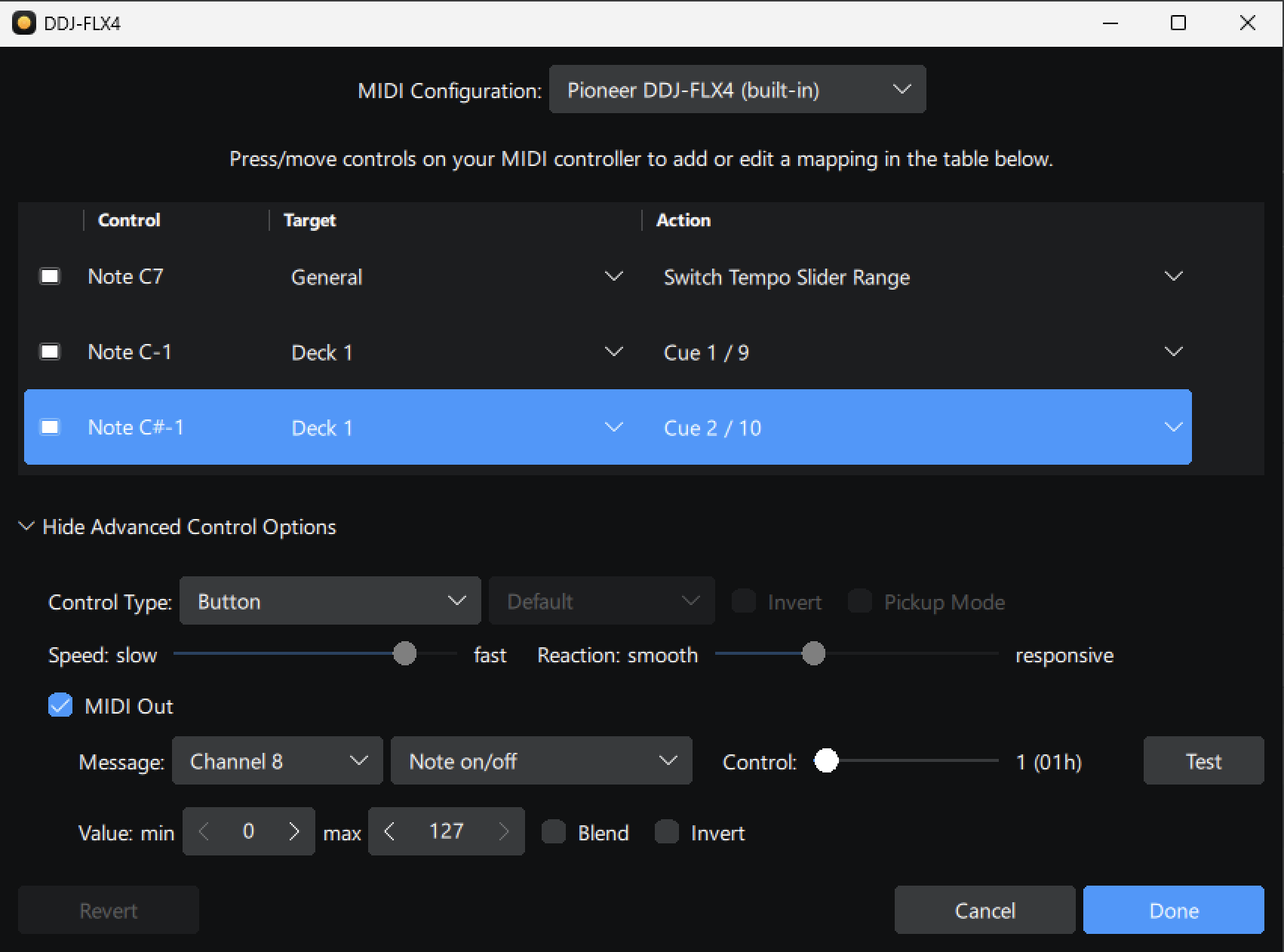
Task: Disable the MIDI Out option
Action: (60, 705)
